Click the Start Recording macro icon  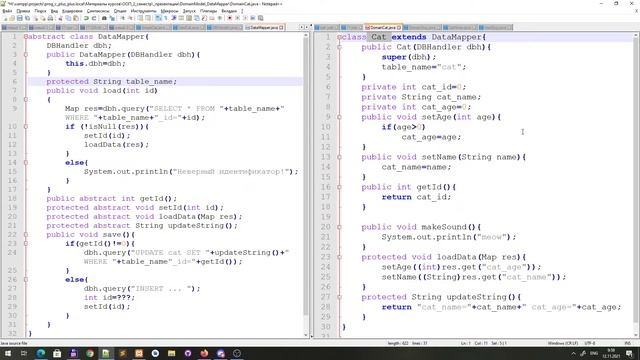pos(230,18)
